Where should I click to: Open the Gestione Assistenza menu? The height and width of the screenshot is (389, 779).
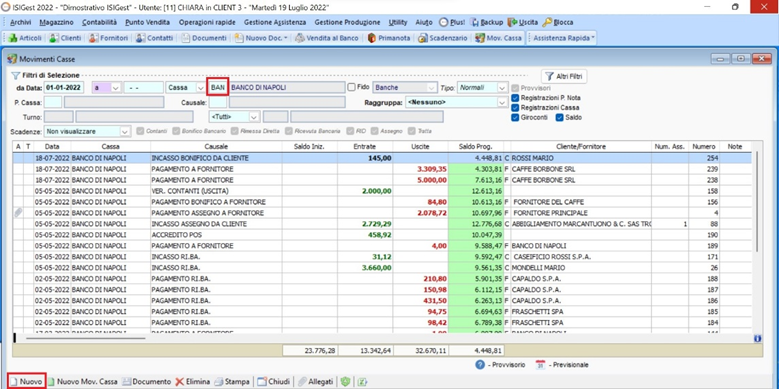275,22
